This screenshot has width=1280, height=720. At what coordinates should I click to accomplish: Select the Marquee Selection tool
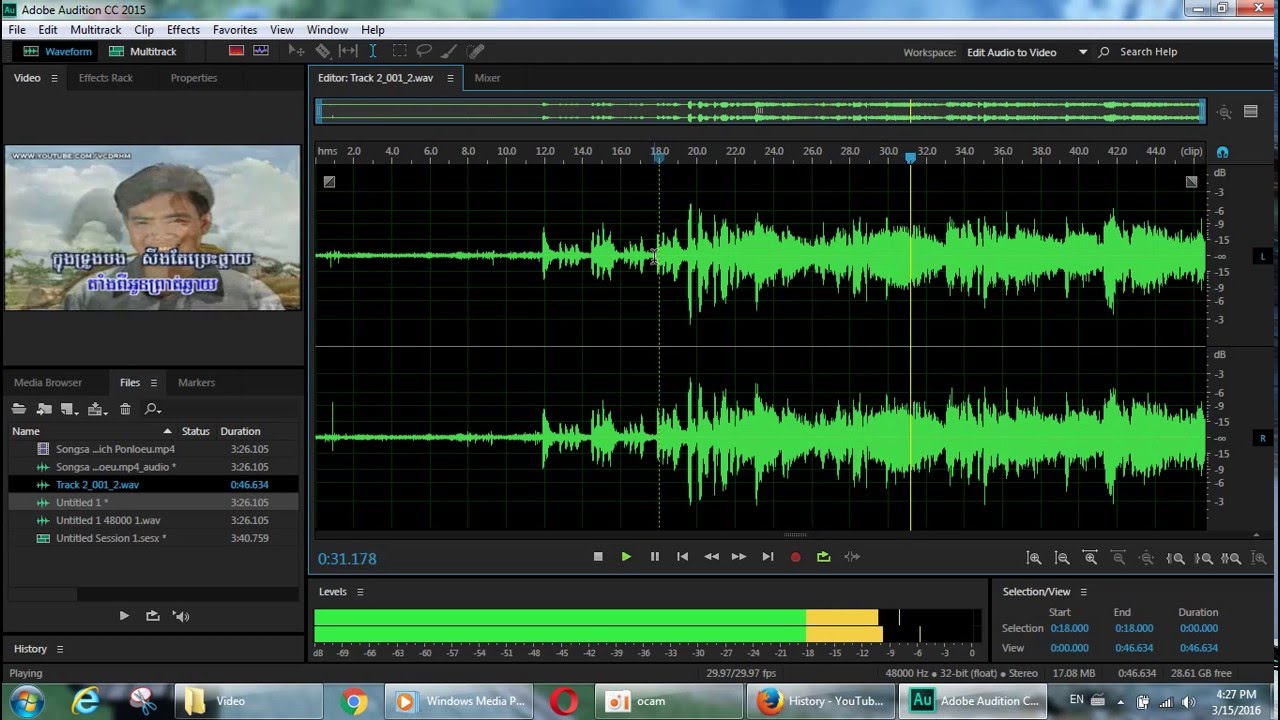point(399,51)
